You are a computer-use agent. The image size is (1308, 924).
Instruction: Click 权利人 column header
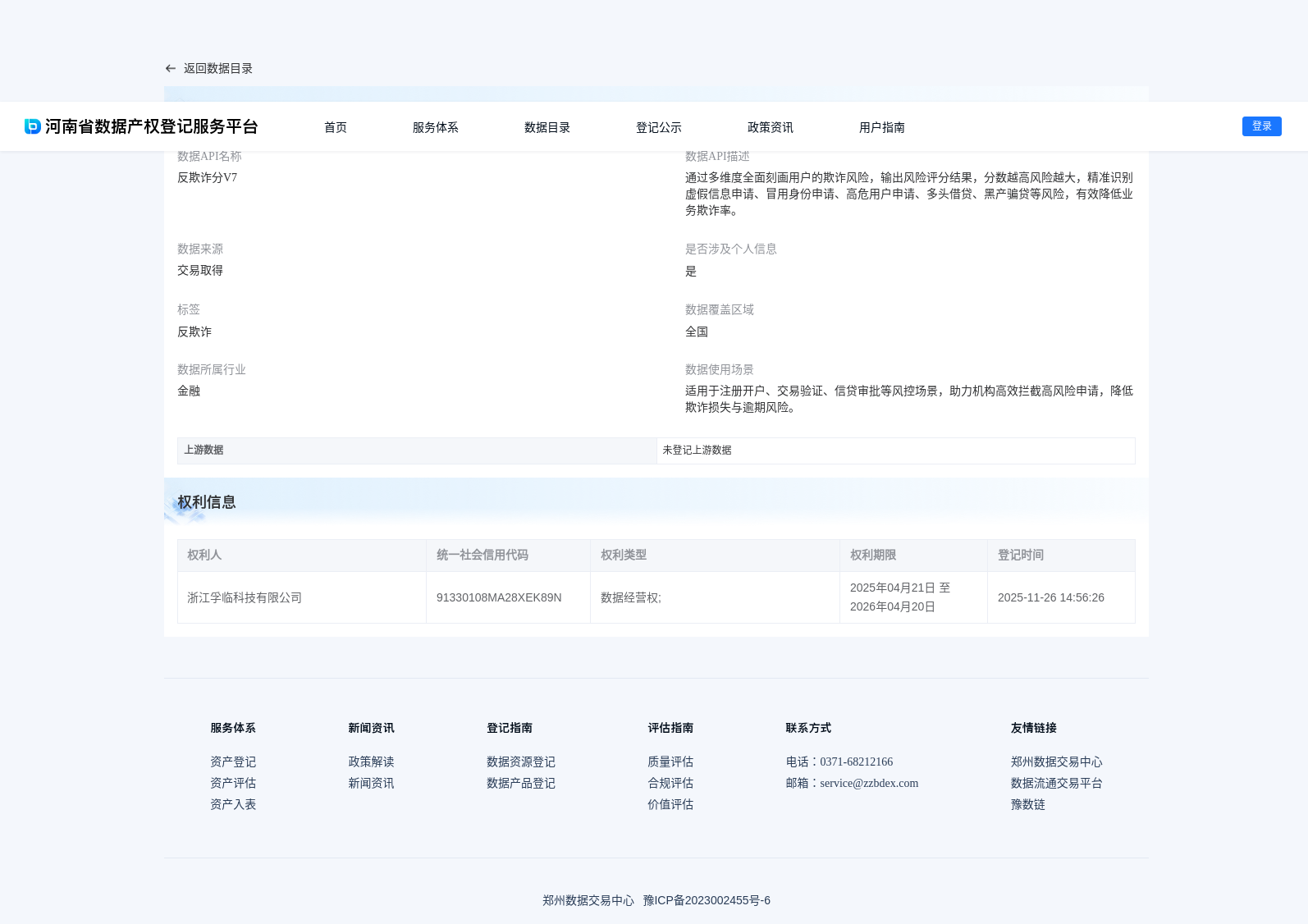tap(302, 556)
